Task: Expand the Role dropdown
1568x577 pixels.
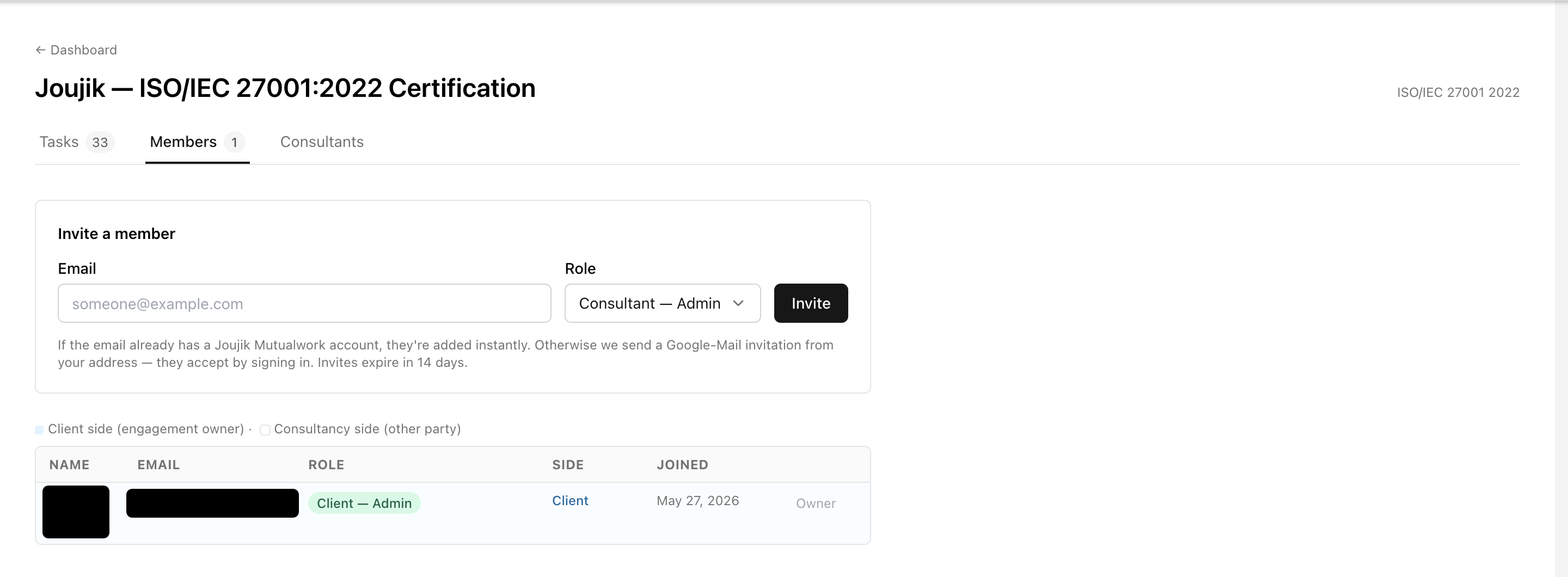Action: [662, 303]
